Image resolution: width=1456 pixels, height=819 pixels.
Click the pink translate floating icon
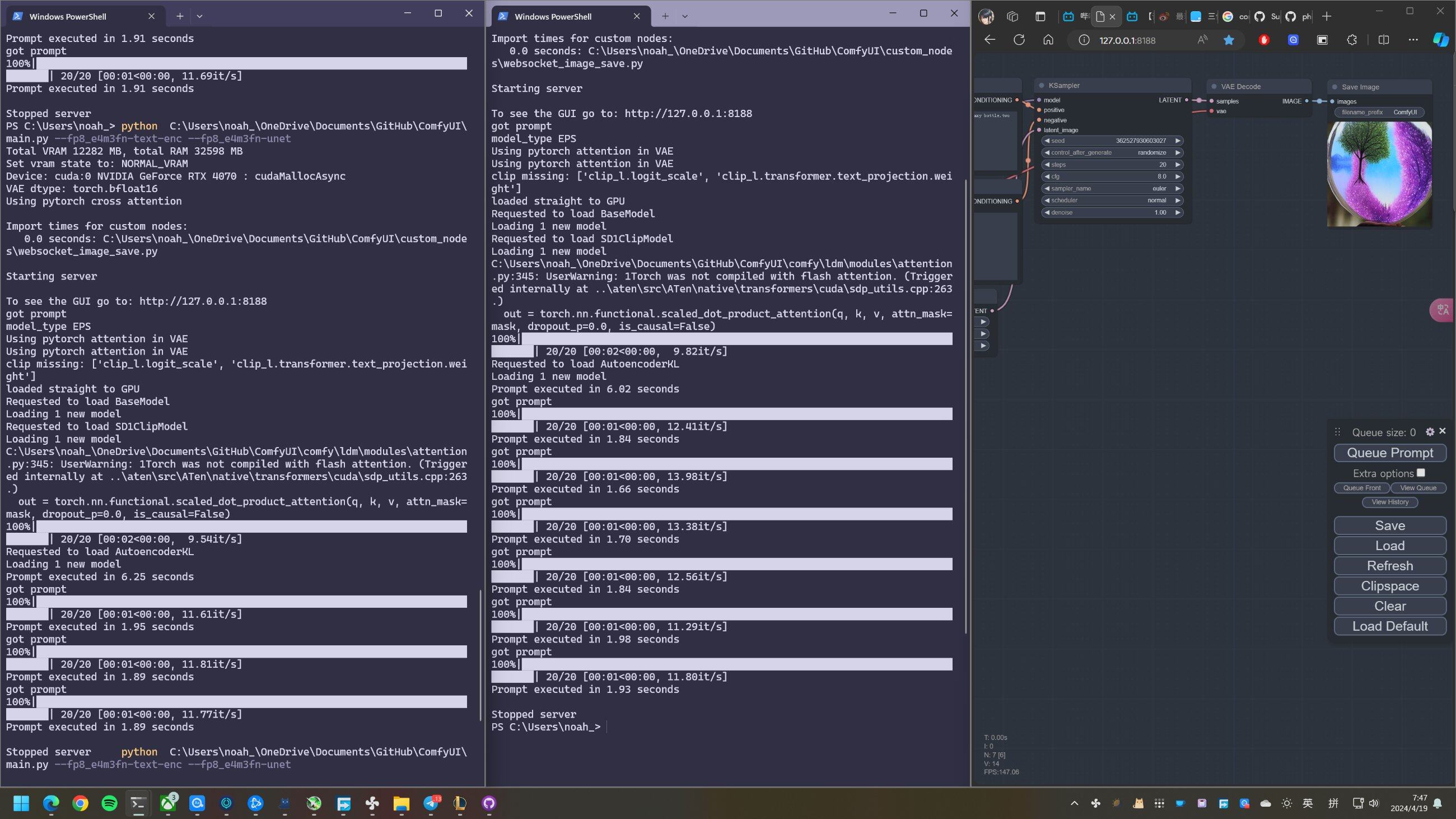(1443, 310)
